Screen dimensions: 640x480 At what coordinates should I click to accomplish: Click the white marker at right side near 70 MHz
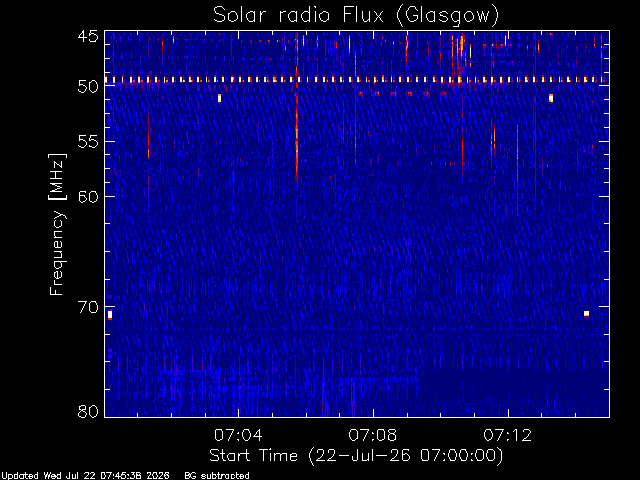(x=586, y=313)
